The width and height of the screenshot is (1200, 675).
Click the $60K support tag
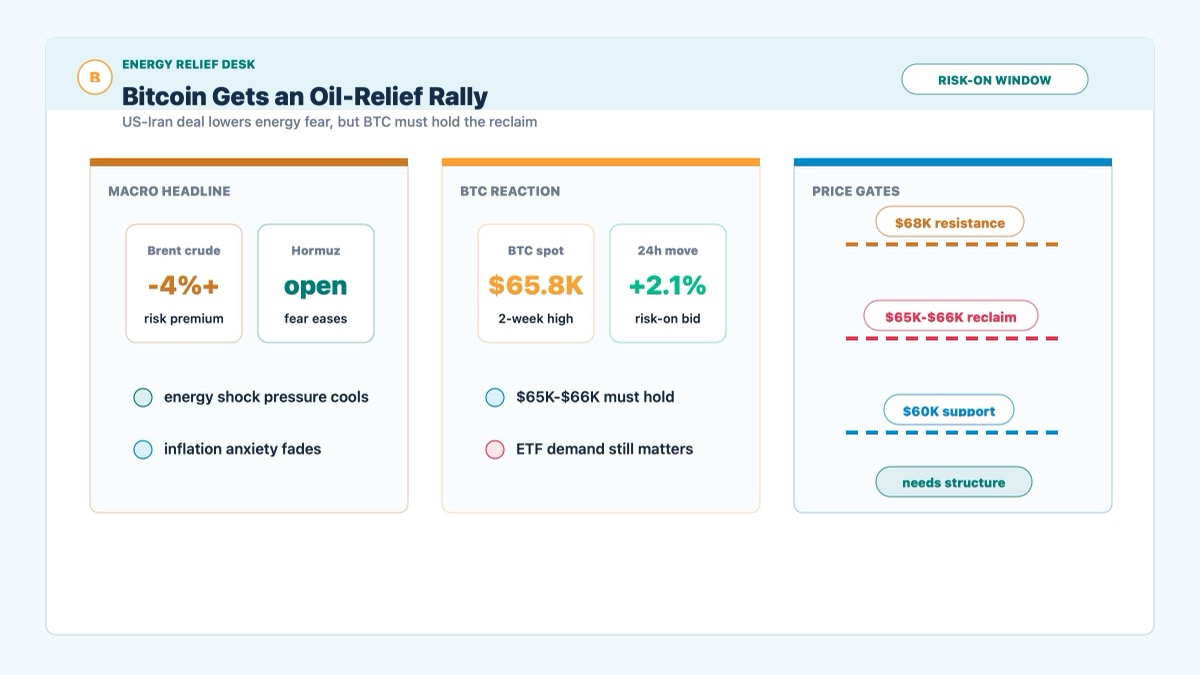click(x=949, y=411)
